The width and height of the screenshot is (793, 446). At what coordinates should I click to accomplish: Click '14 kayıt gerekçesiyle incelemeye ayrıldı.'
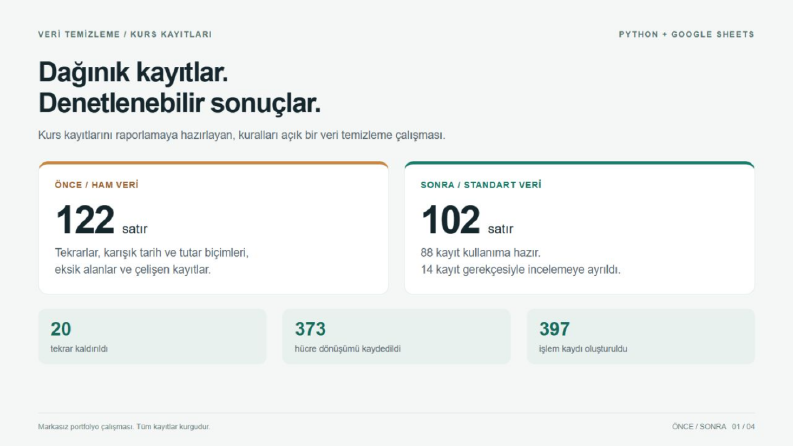pyautogui.click(x=520, y=270)
